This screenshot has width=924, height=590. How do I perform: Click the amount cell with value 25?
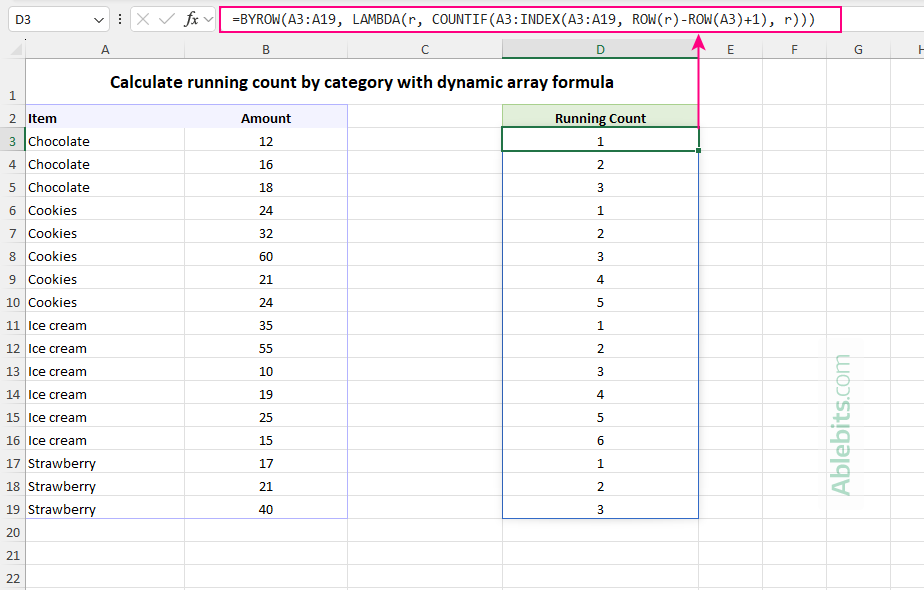266,417
